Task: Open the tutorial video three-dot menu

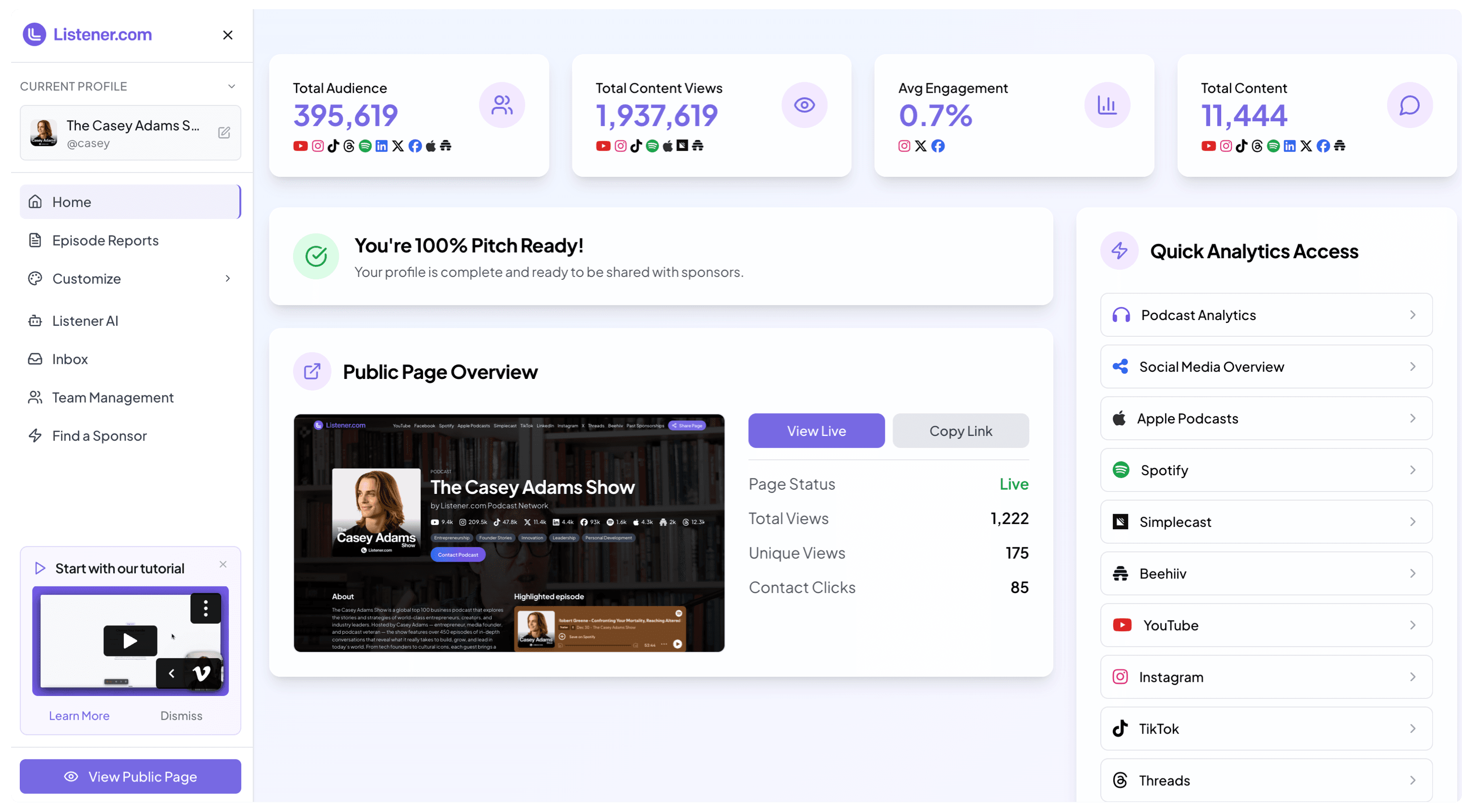Action: pyautogui.click(x=206, y=609)
